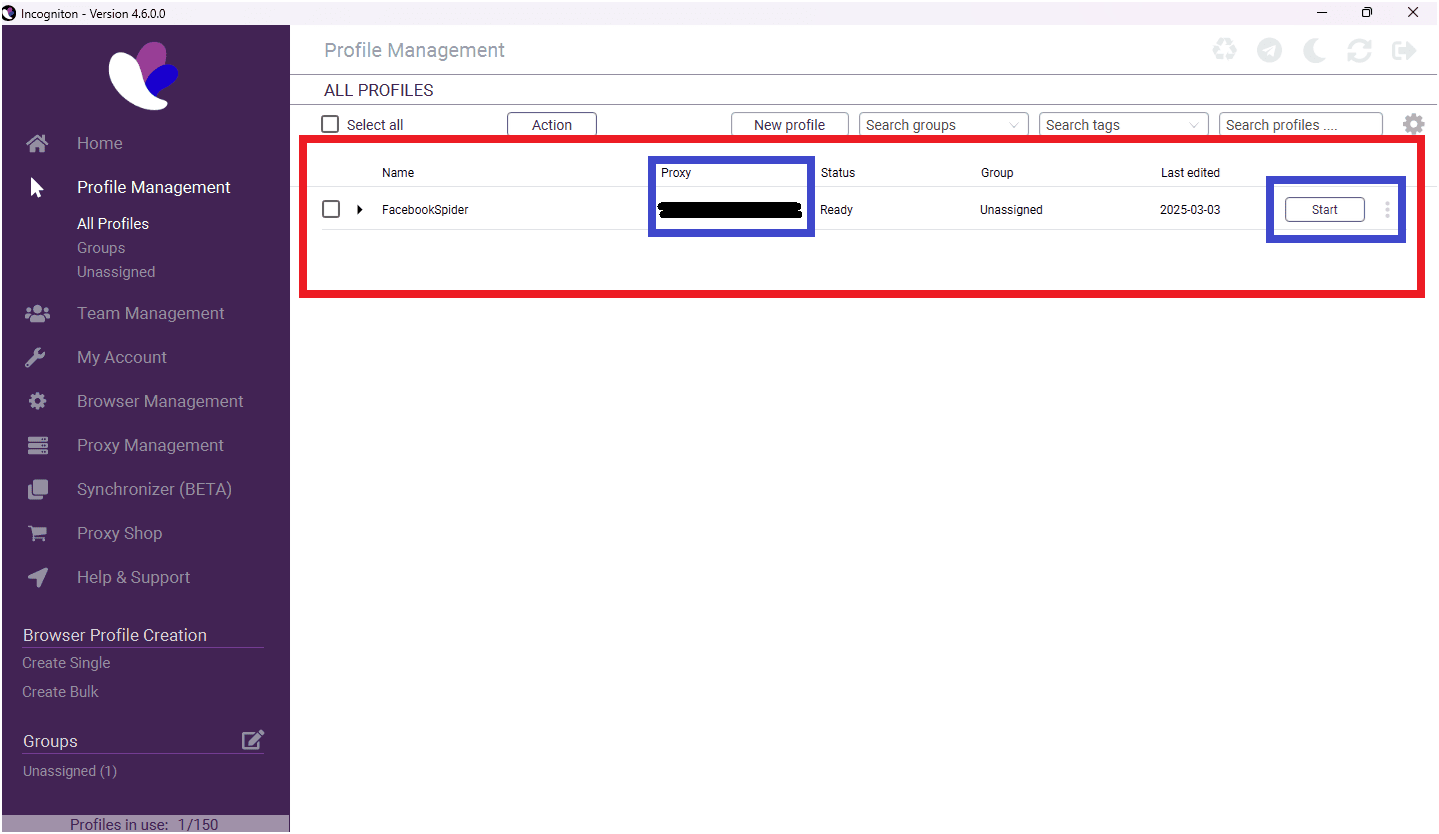Click the refresh sync arrows icon
The height and width of the screenshot is (834, 1439).
point(1359,50)
